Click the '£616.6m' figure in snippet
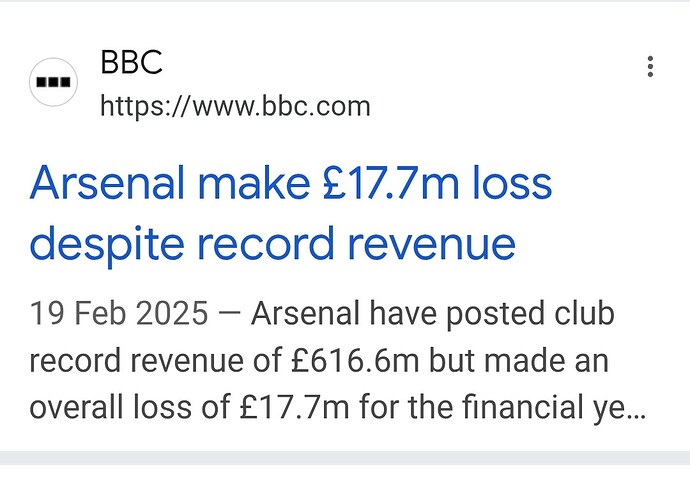The height and width of the screenshot is (488, 690). (x=355, y=360)
